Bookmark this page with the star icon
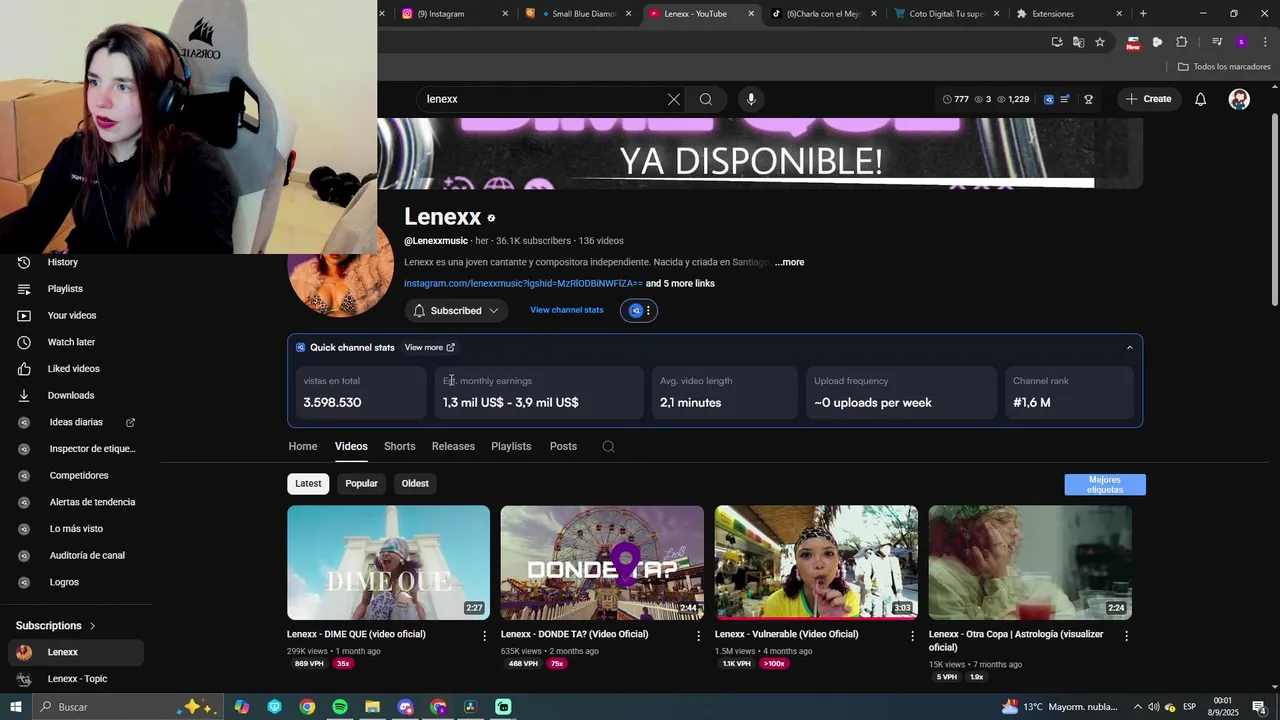This screenshot has width=1280, height=720. coord(1100,42)
